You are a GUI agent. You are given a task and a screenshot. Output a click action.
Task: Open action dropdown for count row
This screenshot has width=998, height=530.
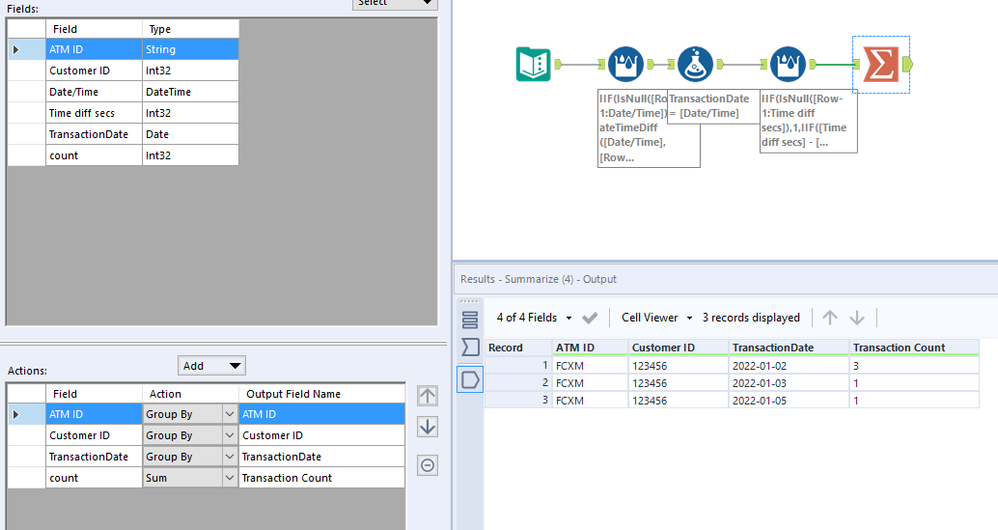[x=230, y=478]
